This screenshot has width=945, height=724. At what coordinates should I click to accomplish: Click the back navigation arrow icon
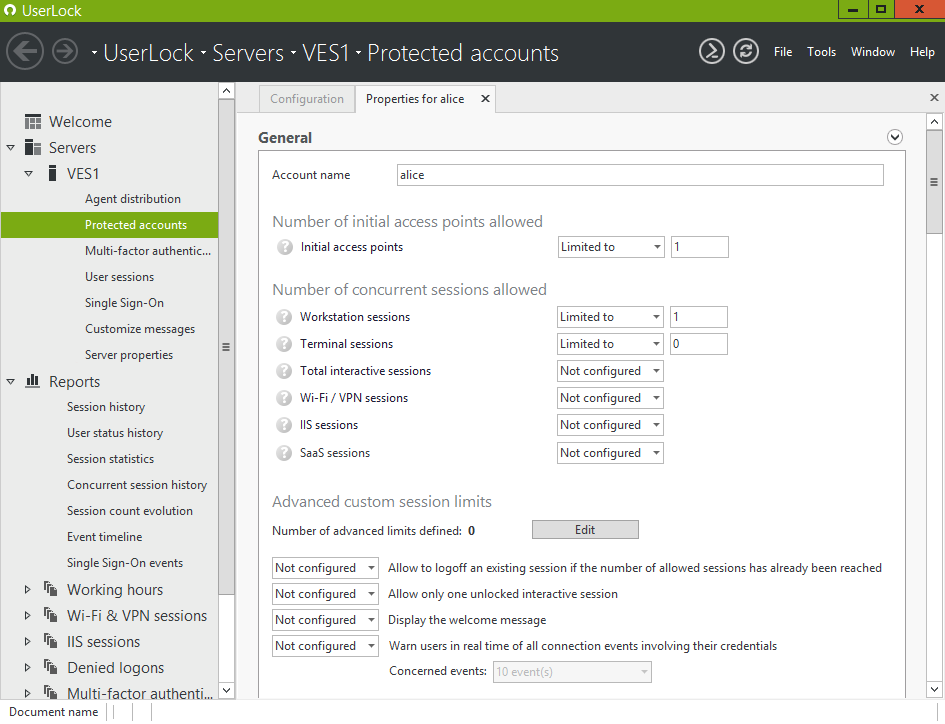tap(25, 51)
